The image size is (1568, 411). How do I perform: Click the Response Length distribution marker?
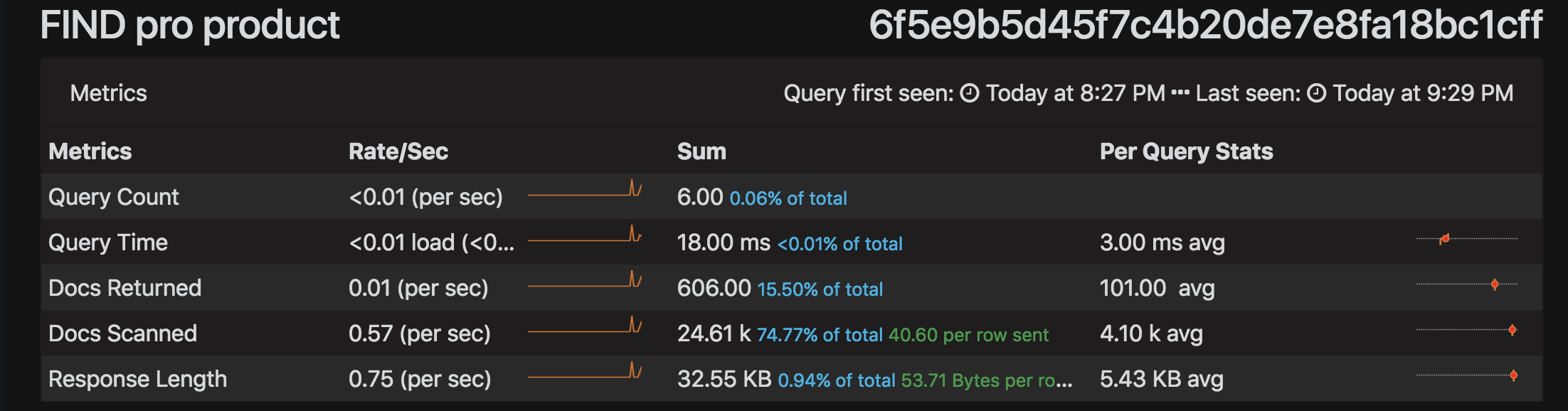1513,375
